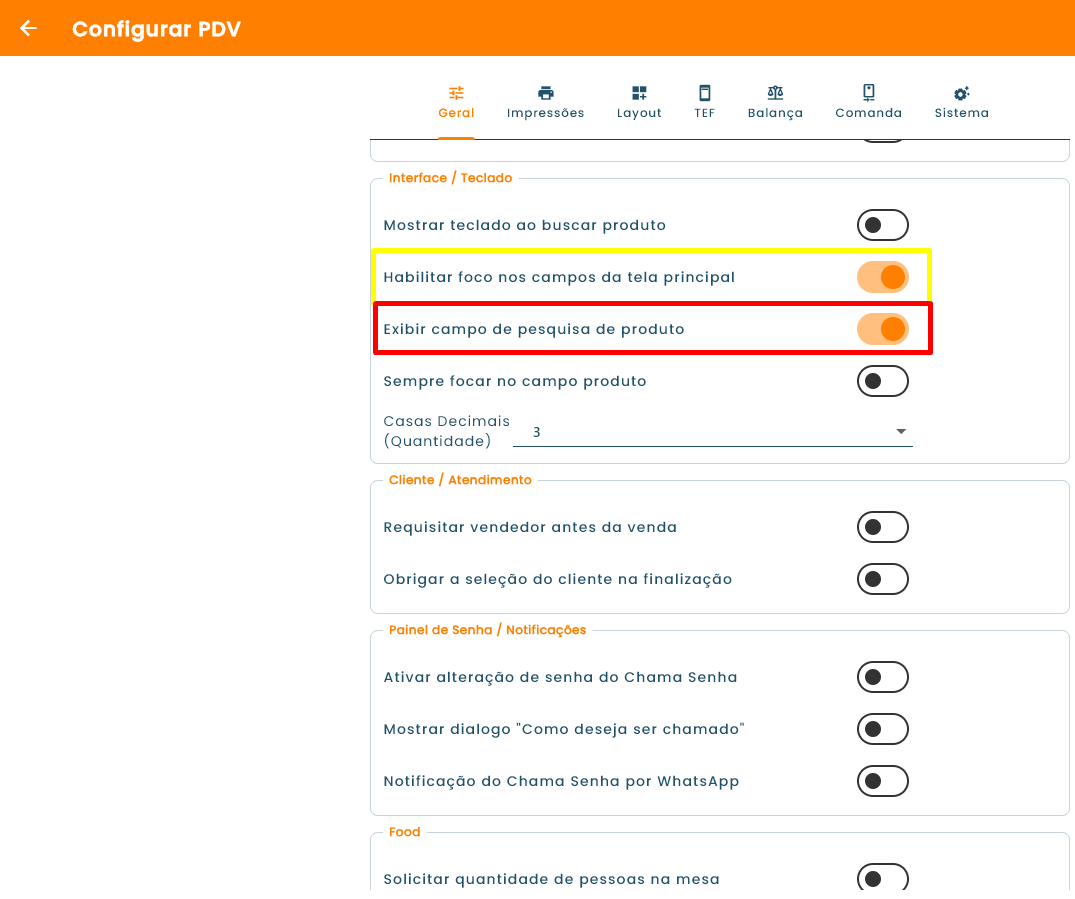Click the Casas Decimais value 3
Viewport: 1075px width, 899px height.
pyautogui.click(x=537, y=432)
